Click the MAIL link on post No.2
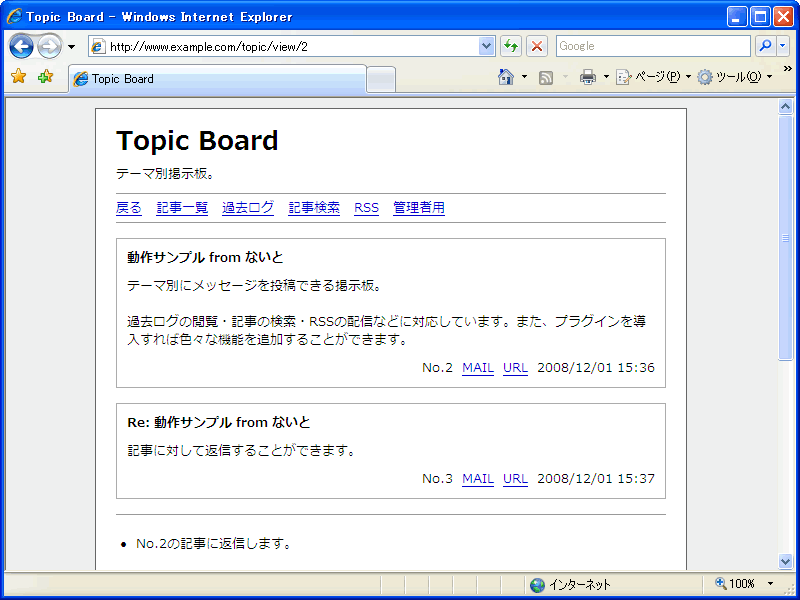The image size is (800, 600). (x=478, y=368)
